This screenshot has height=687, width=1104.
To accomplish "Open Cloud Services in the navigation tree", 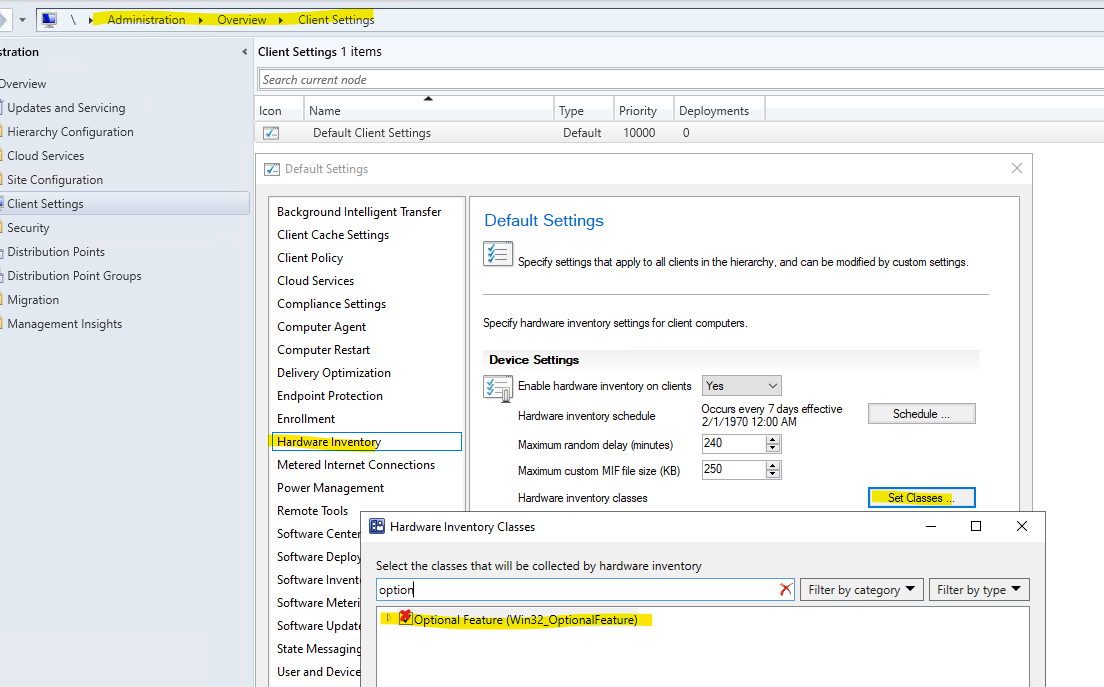I will [x=46, y=156].
